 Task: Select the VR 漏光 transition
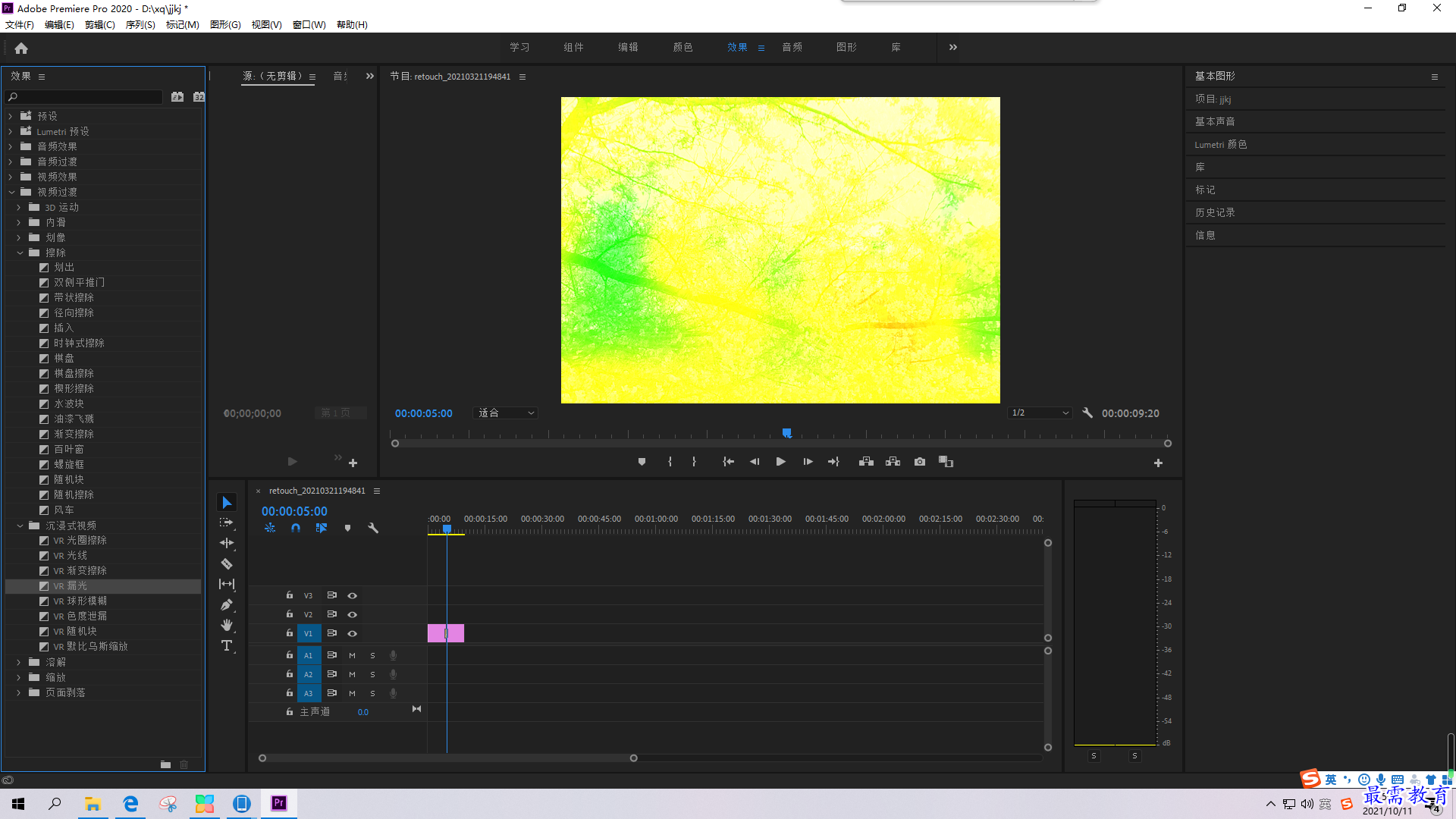(x=103, y=586)
